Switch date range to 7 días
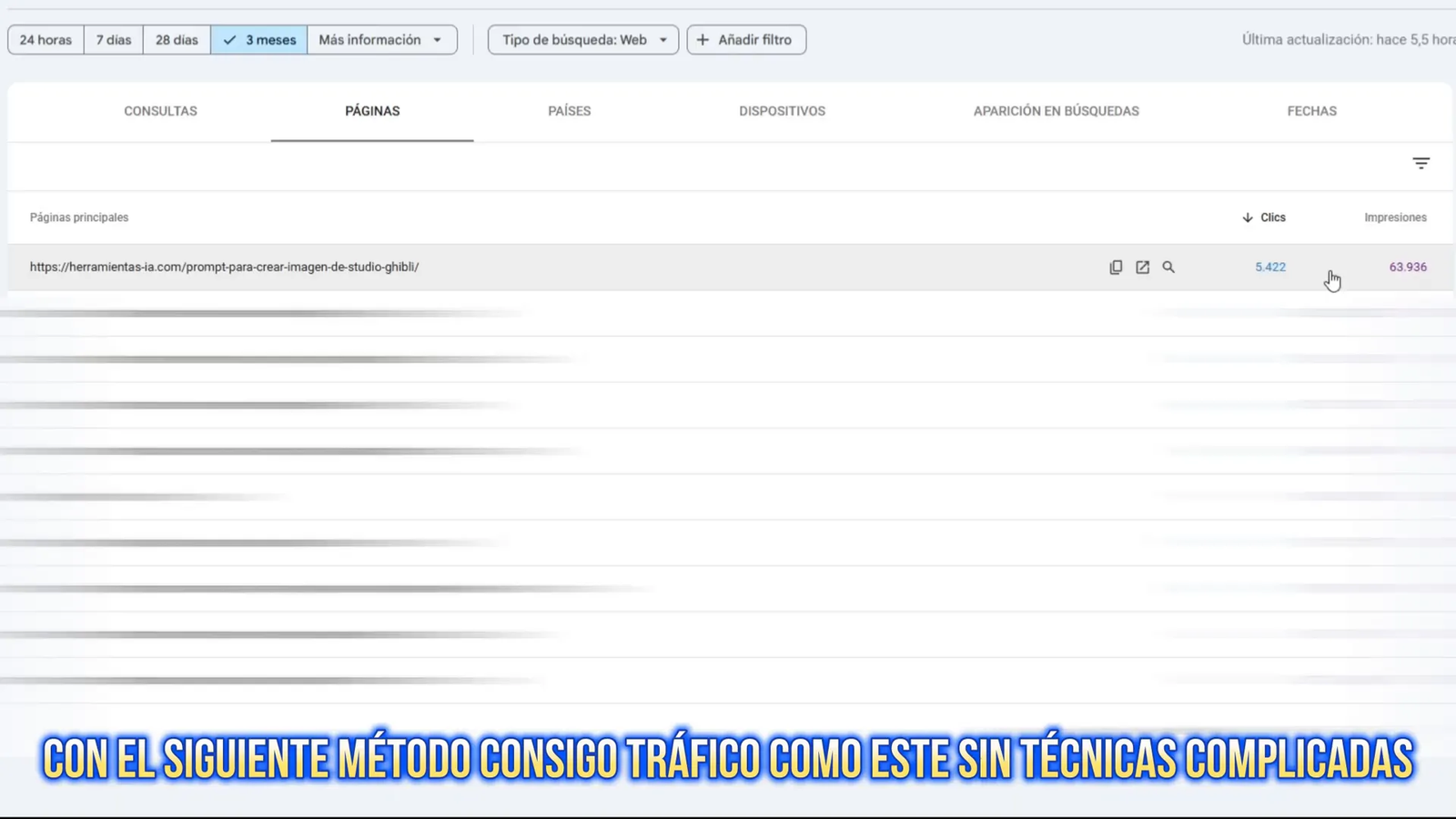The width and height of the screenshot is (1456, 819). click(114, 40)
